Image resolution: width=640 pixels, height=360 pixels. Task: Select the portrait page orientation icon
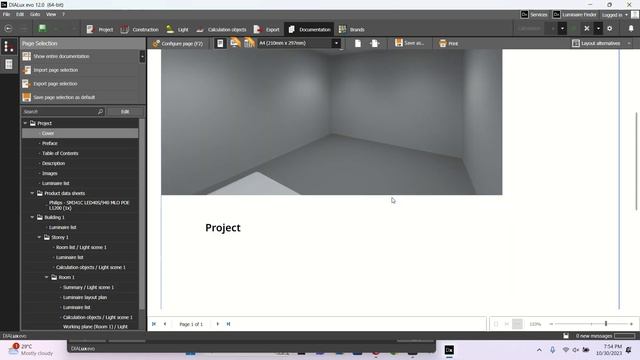click(220, 43)
